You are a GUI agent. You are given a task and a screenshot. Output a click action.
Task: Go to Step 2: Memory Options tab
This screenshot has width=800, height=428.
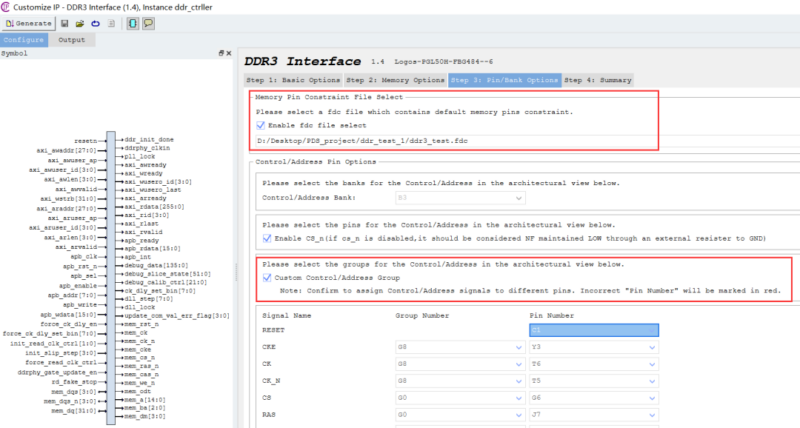396,79
